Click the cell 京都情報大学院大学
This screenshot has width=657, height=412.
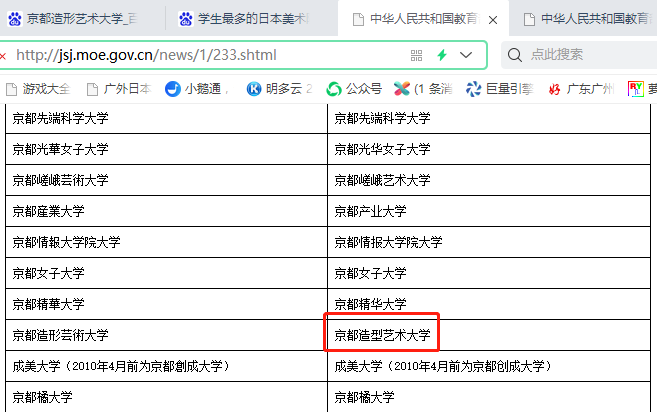tap(166, 242)
